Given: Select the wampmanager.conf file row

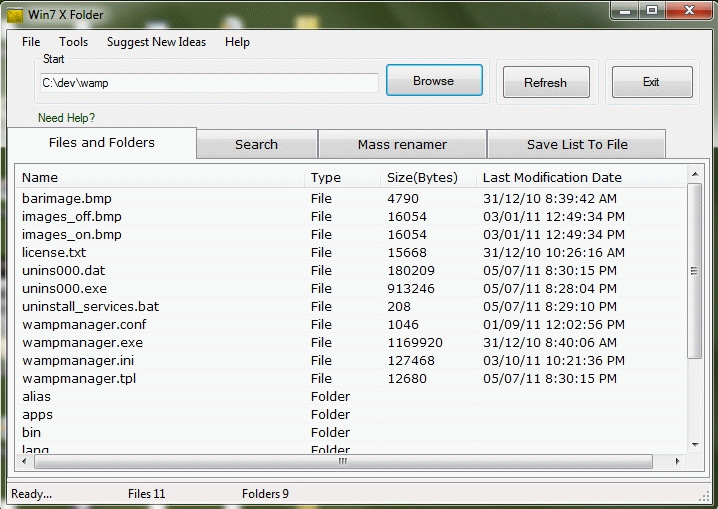Looking at the screenshot, I should click(x=351, y=325).
